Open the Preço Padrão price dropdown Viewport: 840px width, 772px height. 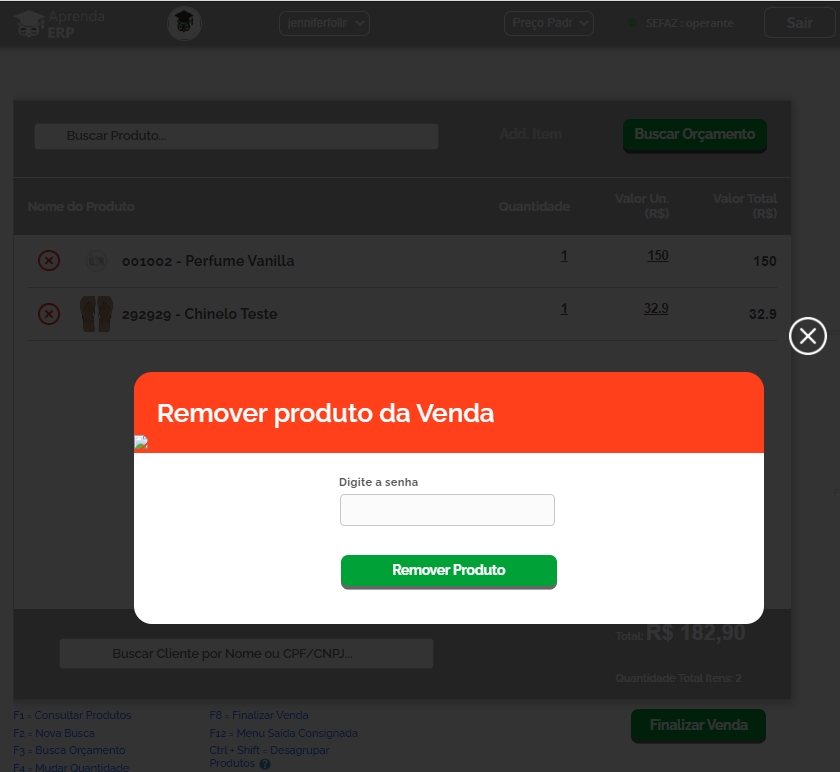pyautogui.click(x=549, y=23)
